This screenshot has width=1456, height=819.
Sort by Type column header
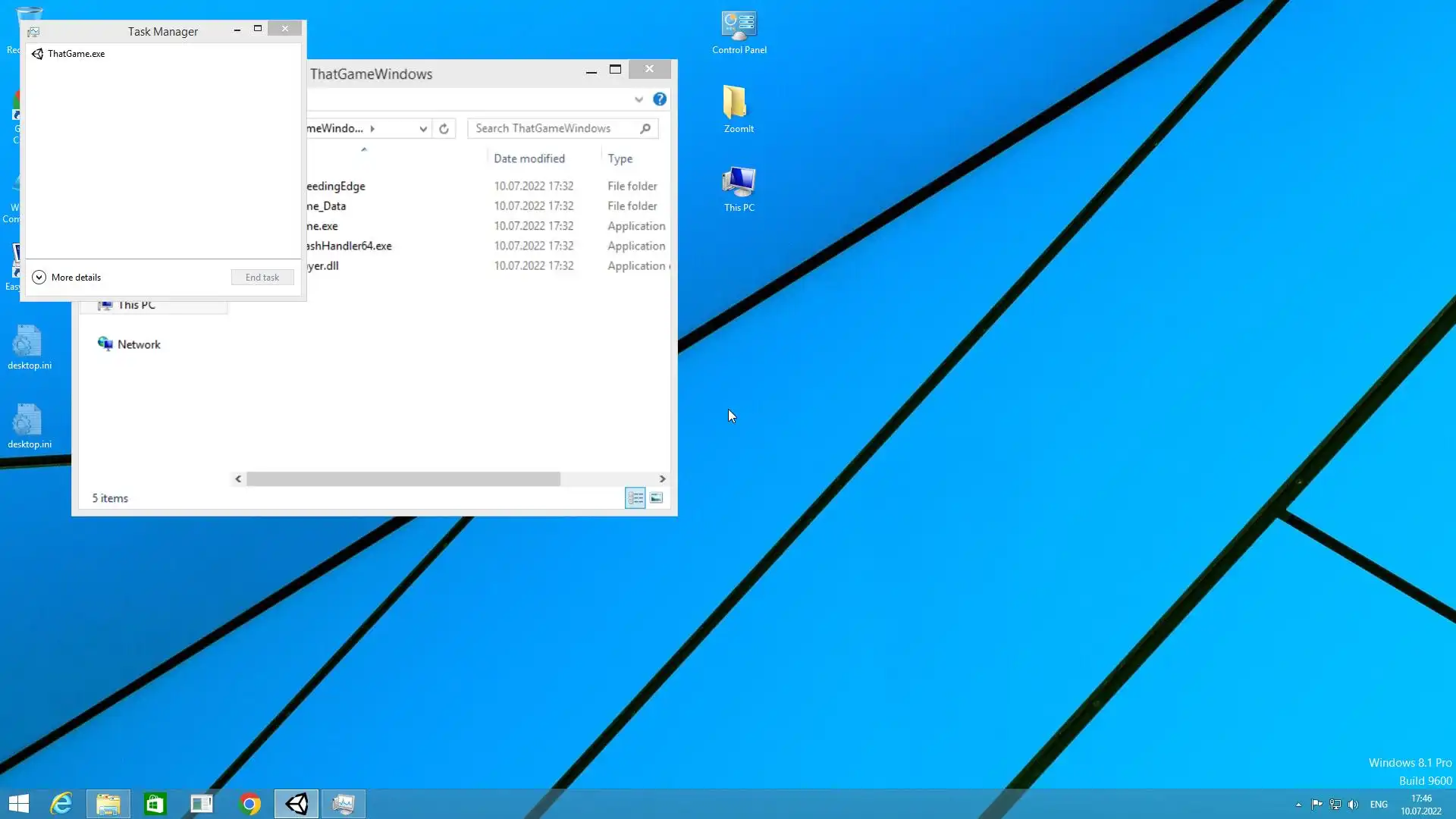click(620, 158)
